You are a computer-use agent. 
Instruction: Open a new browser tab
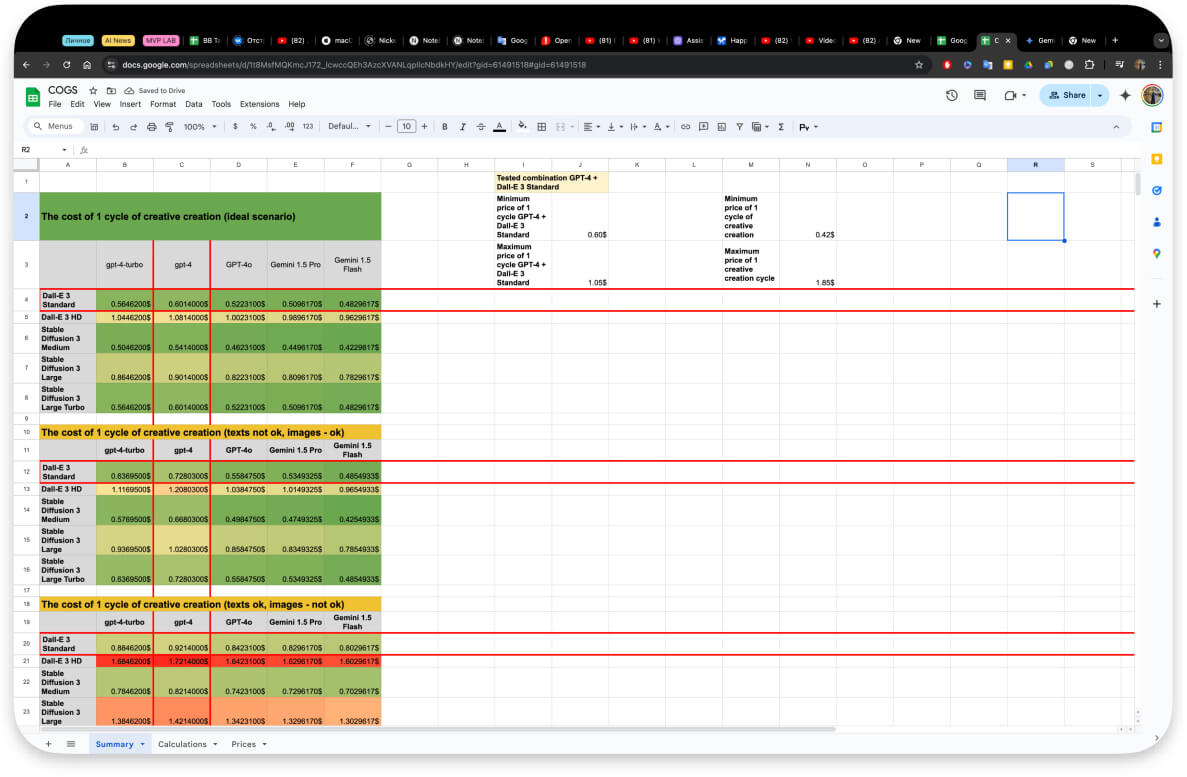[x=1115, y=40]
